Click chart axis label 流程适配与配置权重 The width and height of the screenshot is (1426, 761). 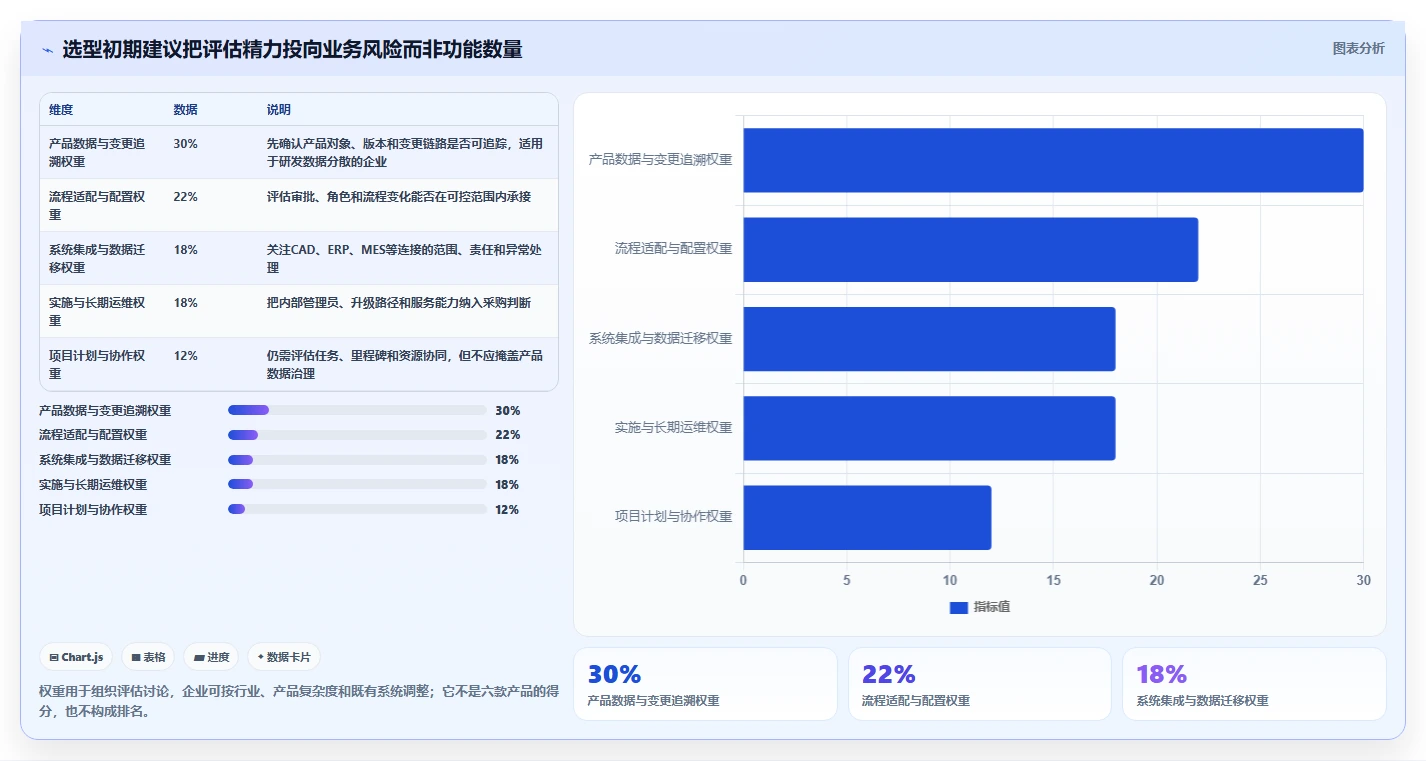(673, 249)
